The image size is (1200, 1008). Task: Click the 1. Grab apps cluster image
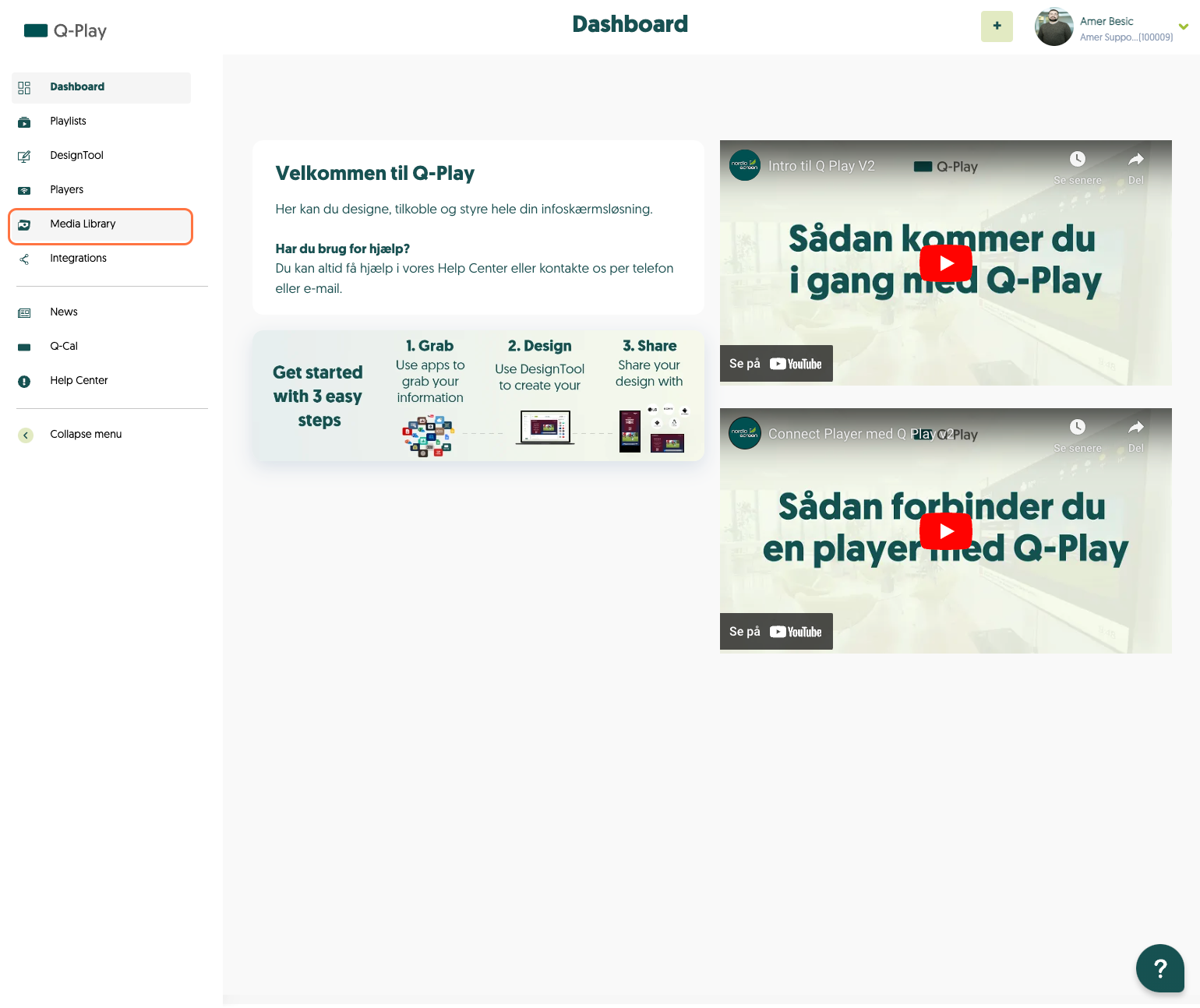click(x=428, y=435)
